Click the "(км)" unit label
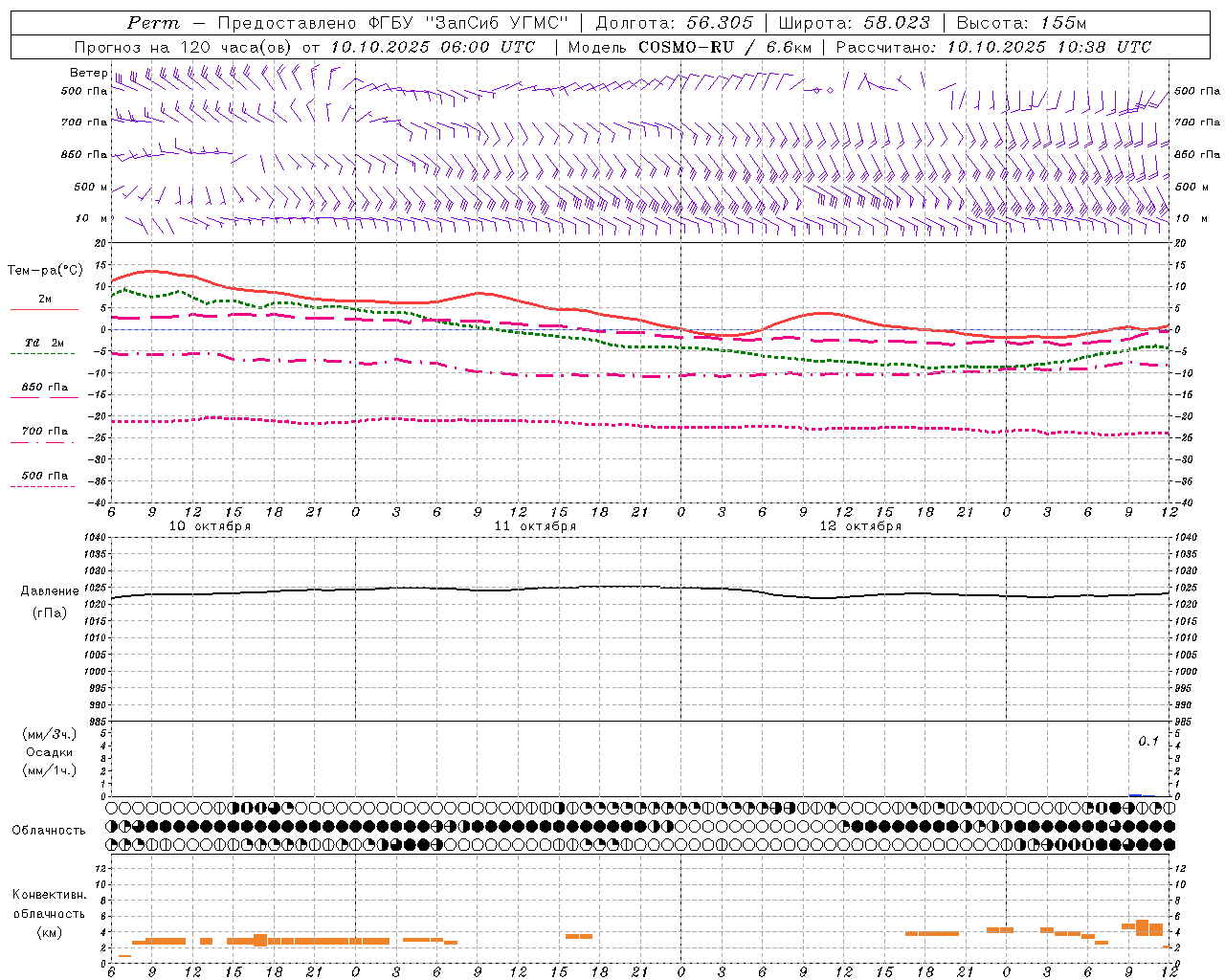Screen dimensions: 1225x980 pyautogui.click(x=50, y=932)
